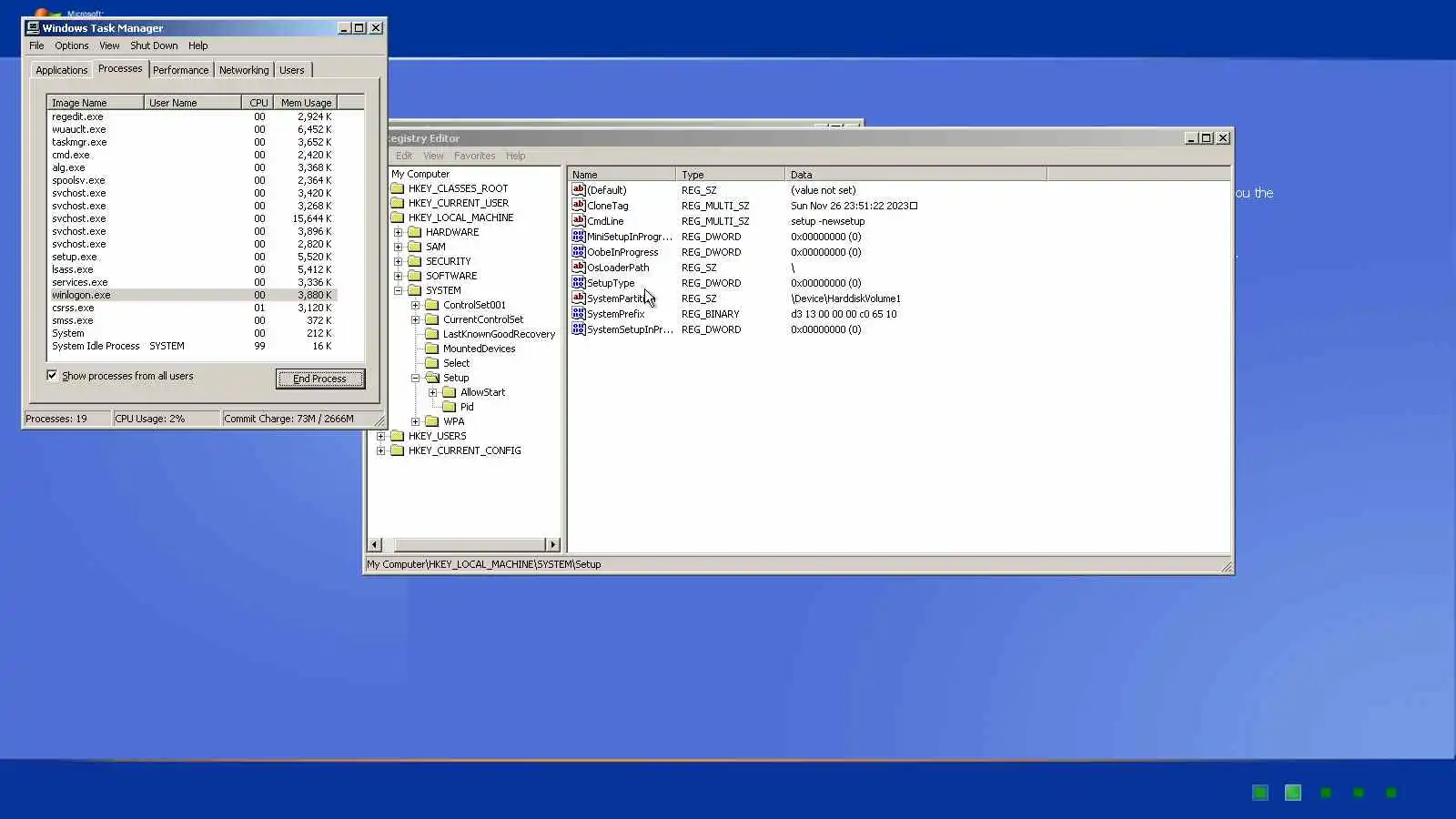Viewport: 1456px width, 819px height.
Task: Click the OsLoaderPath string icon
Action: (578, 268)
